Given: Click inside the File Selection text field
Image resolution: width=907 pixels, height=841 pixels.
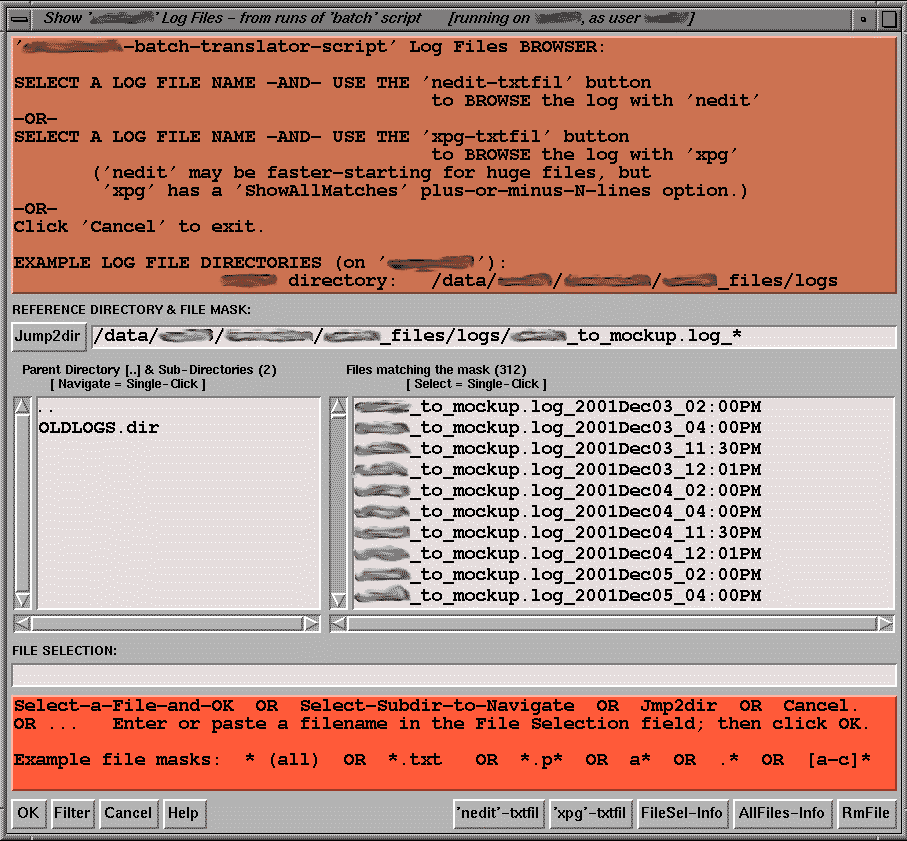Looking at the screenshot, I should [453, 675].
